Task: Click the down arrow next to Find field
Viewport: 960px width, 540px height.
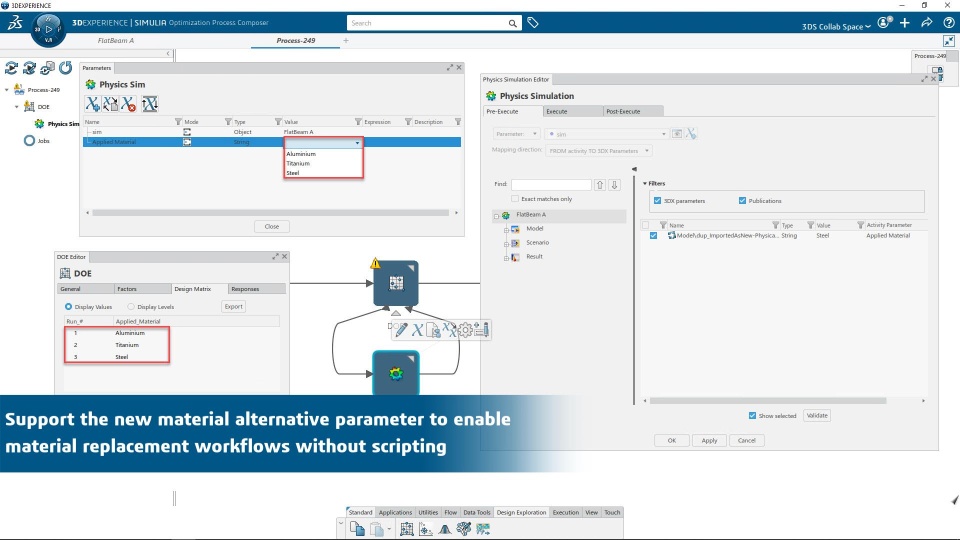Action: pyautogui.click(x=615, y=184)
